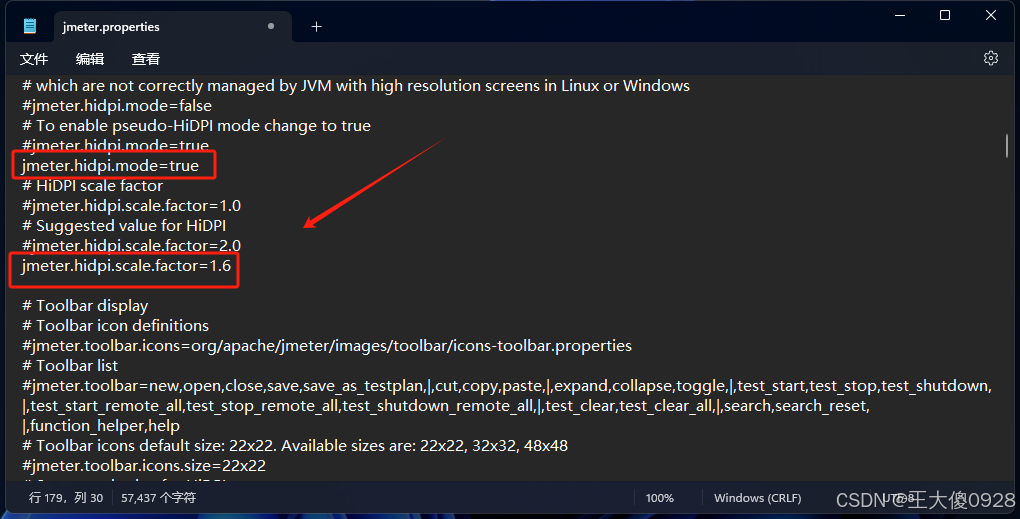
Task: Minimize the Notepad window
Action: pos(900,15)
